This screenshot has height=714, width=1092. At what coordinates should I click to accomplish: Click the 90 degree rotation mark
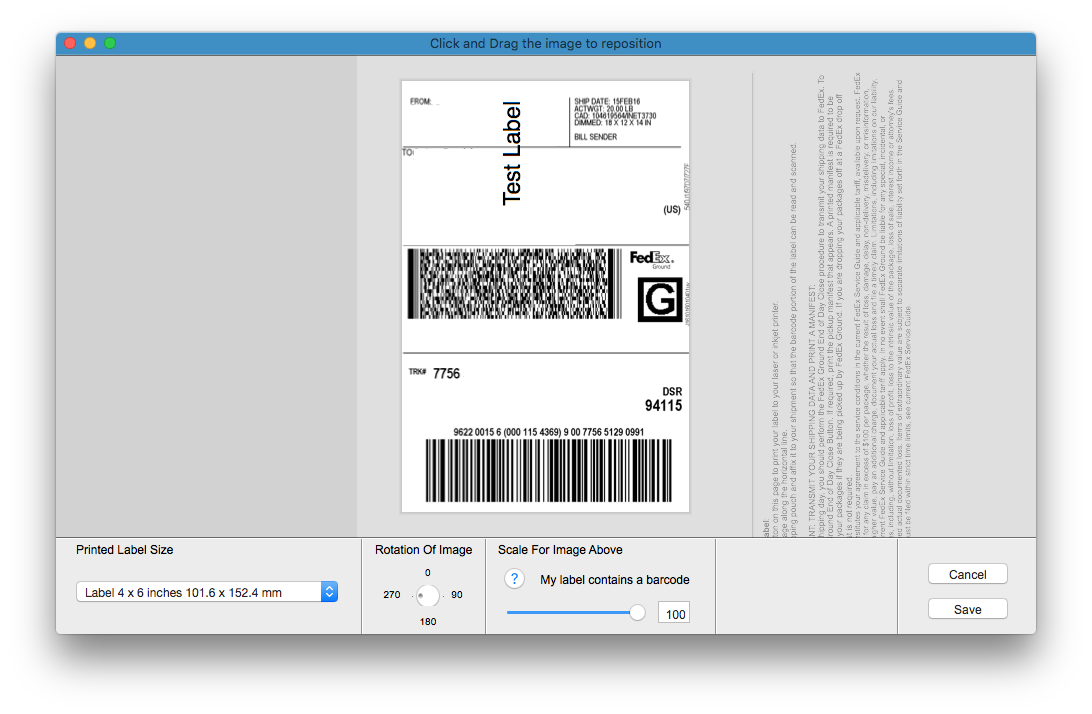click(457, 595)
